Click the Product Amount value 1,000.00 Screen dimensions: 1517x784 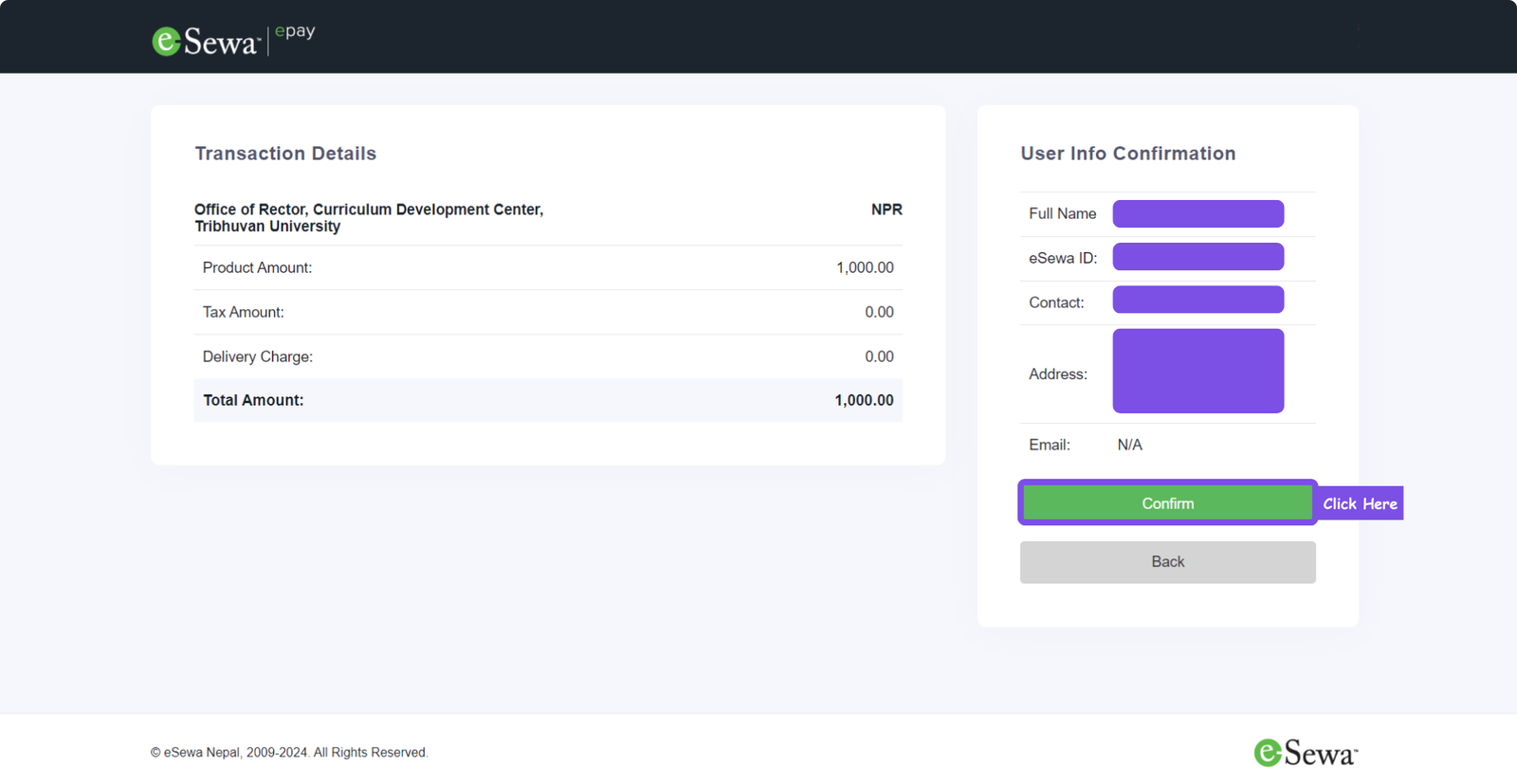865,267
